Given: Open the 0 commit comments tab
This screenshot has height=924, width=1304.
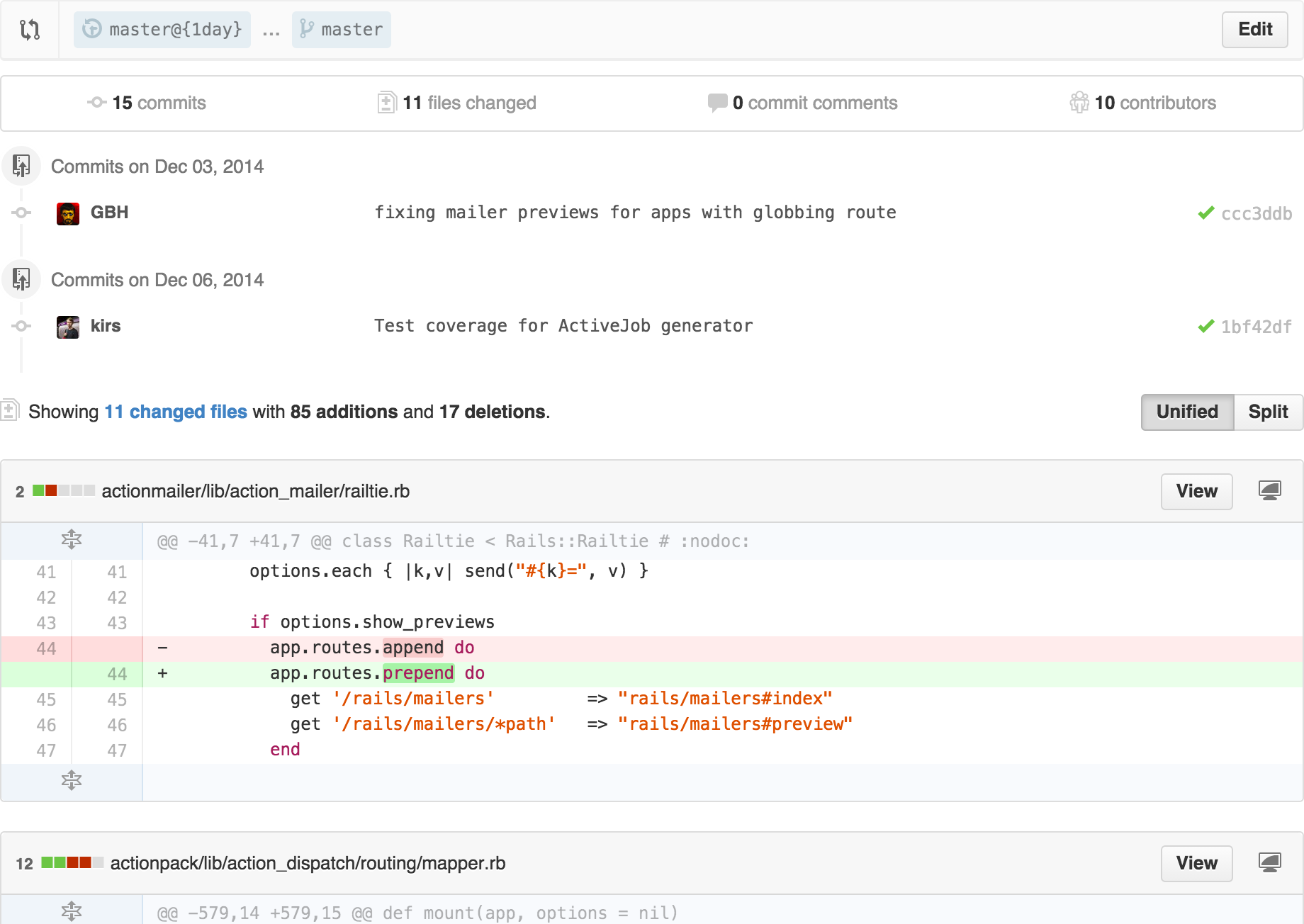Looking at the screenshot, I should click(x=803, y=103).
